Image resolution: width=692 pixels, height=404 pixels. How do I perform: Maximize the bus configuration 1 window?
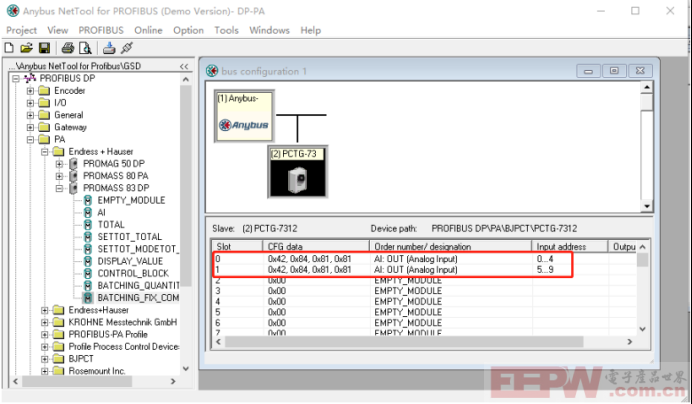614,71
